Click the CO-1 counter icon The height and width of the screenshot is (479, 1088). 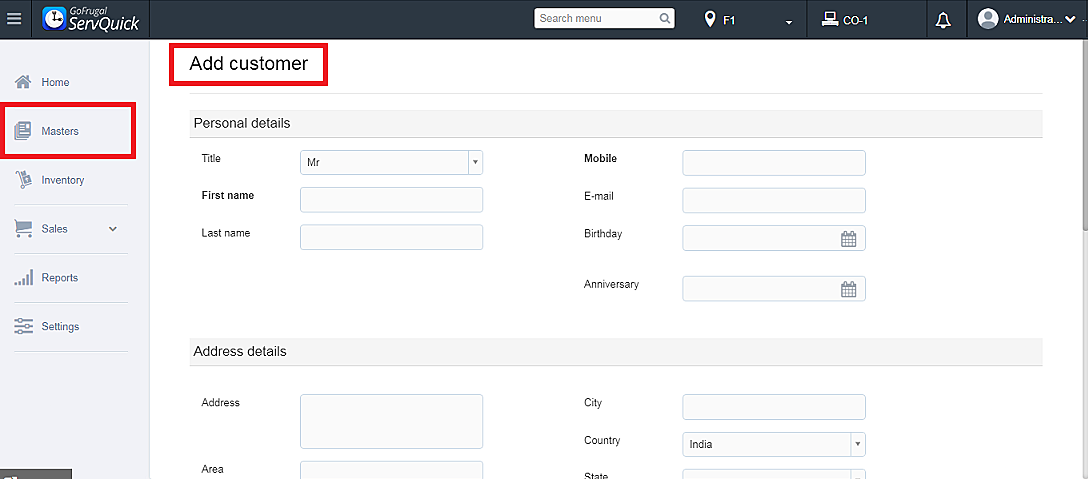830,19
